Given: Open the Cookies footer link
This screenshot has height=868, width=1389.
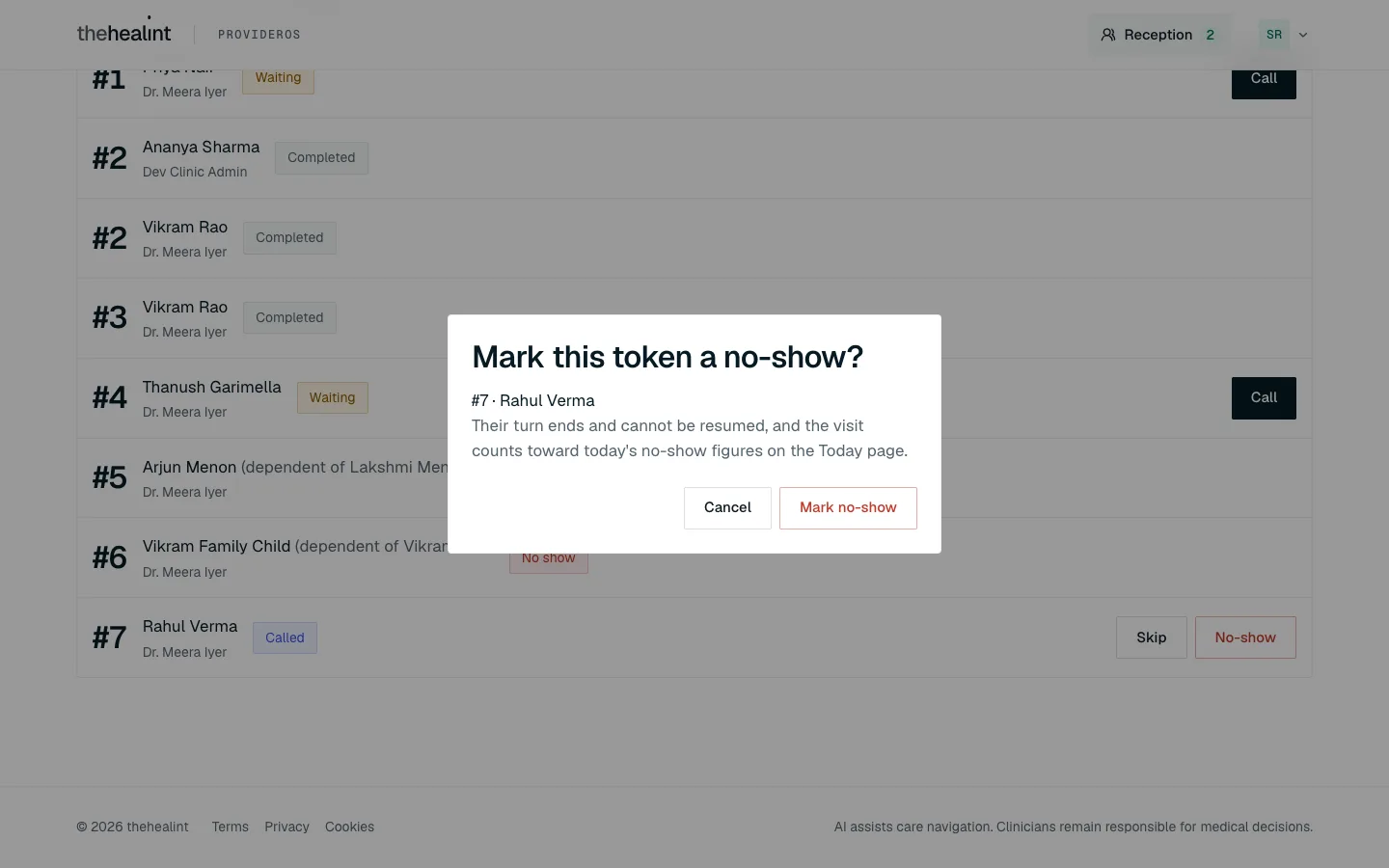Looking at the screenshot, I should [x=349, y=827].
